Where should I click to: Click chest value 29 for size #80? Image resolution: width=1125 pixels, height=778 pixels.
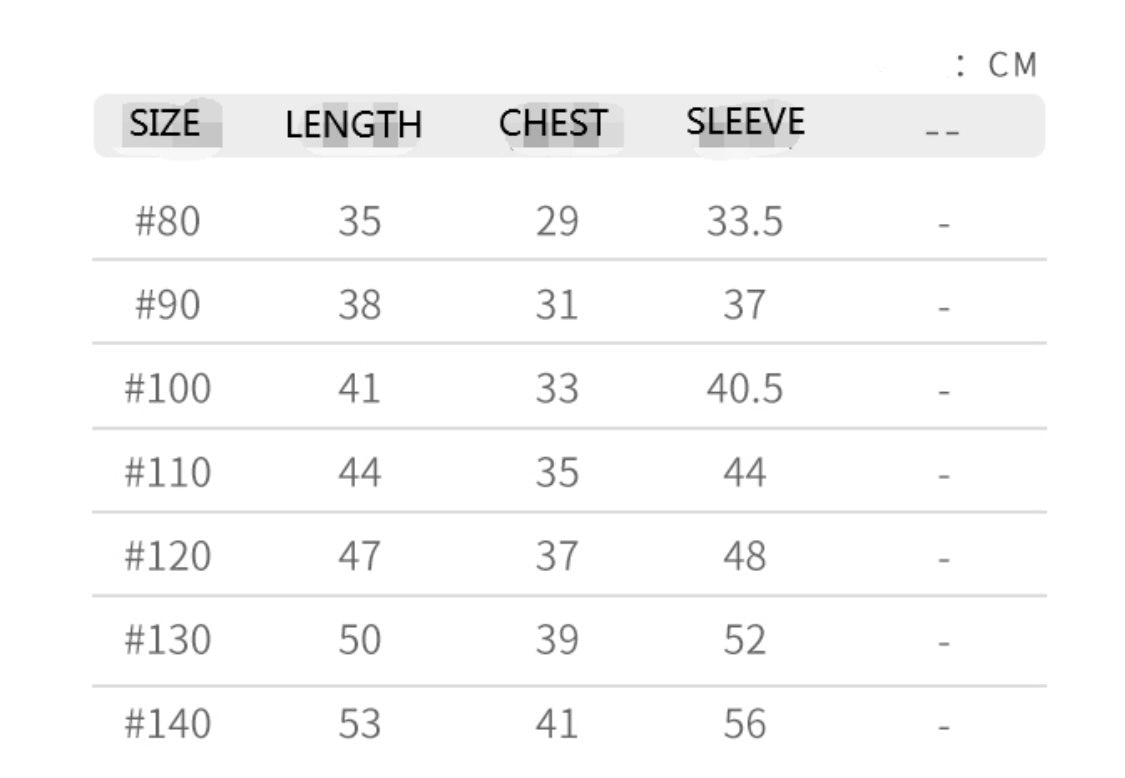click(557, 221)
